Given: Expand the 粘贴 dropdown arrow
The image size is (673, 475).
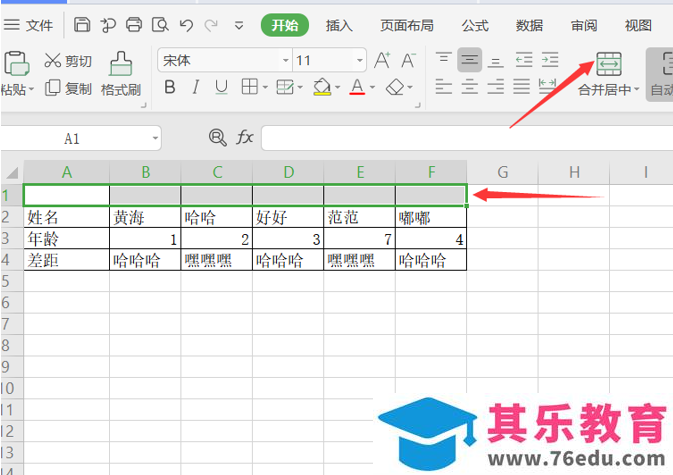Looking at the screenshot, I should click(x=31, y=90).
